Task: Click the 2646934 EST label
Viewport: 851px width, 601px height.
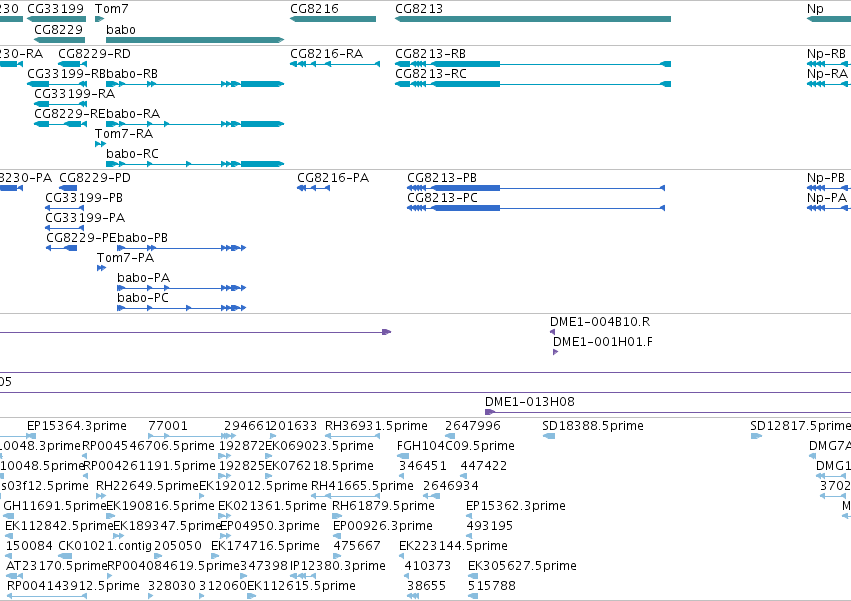Action: coord(450,486)
